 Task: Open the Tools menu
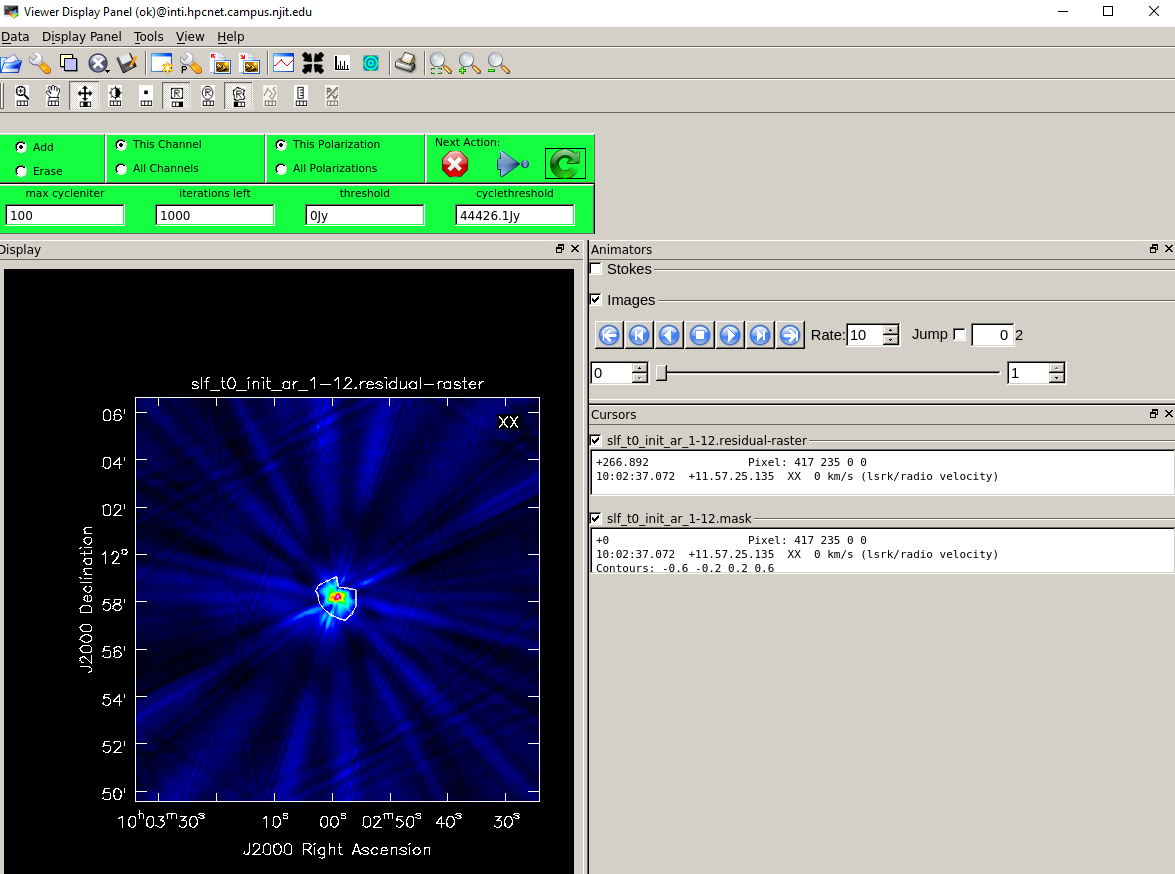coord(148,37)
